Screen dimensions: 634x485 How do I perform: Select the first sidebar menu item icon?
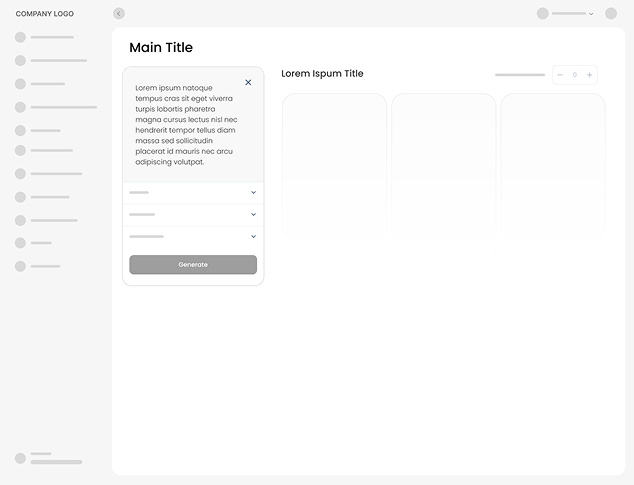(20, 37)
